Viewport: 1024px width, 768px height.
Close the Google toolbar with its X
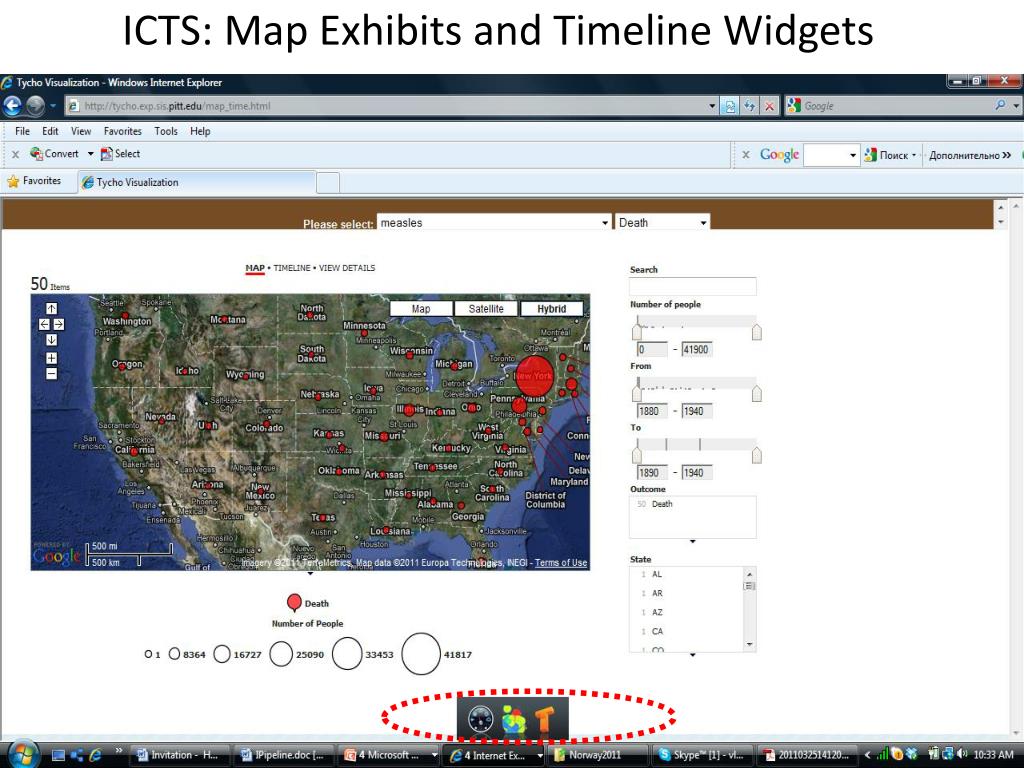[x=746, y=155]
